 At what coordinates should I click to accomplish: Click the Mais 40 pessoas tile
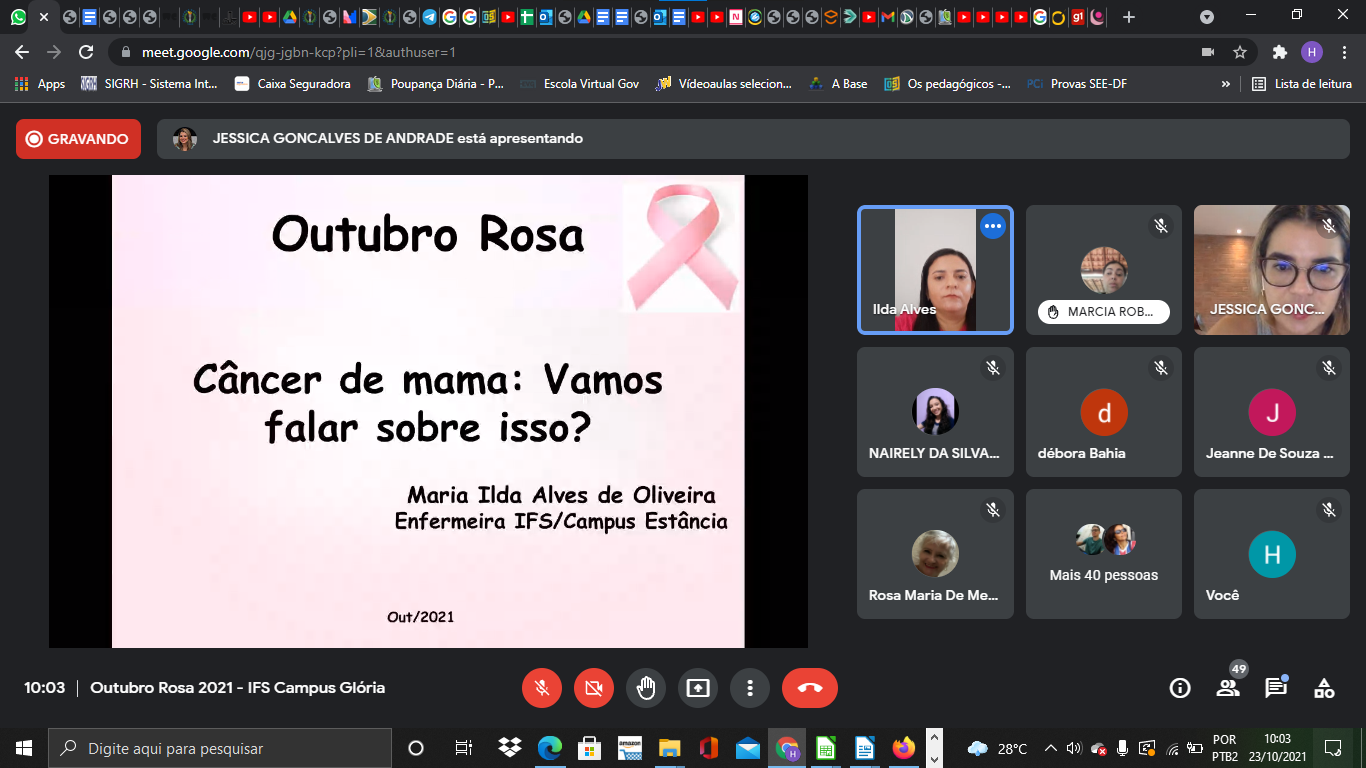click(x=1104, y=554)
